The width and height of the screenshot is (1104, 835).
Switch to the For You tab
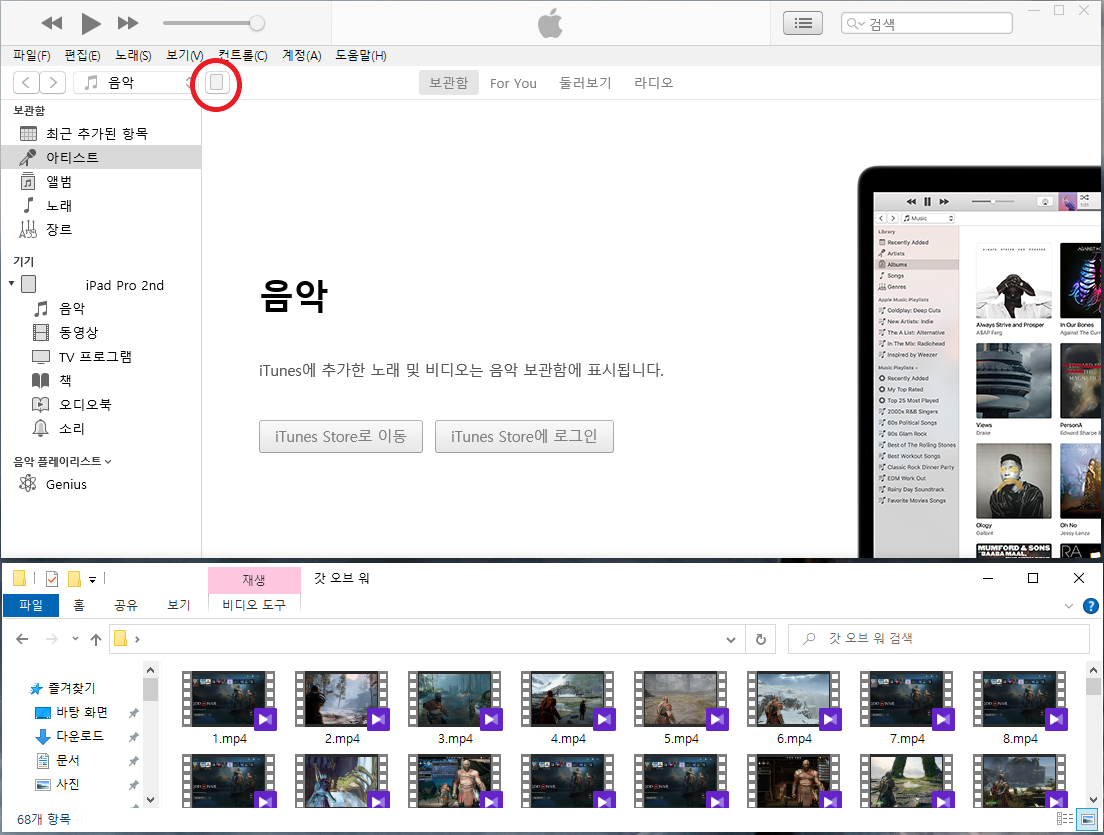click(513, 83)
